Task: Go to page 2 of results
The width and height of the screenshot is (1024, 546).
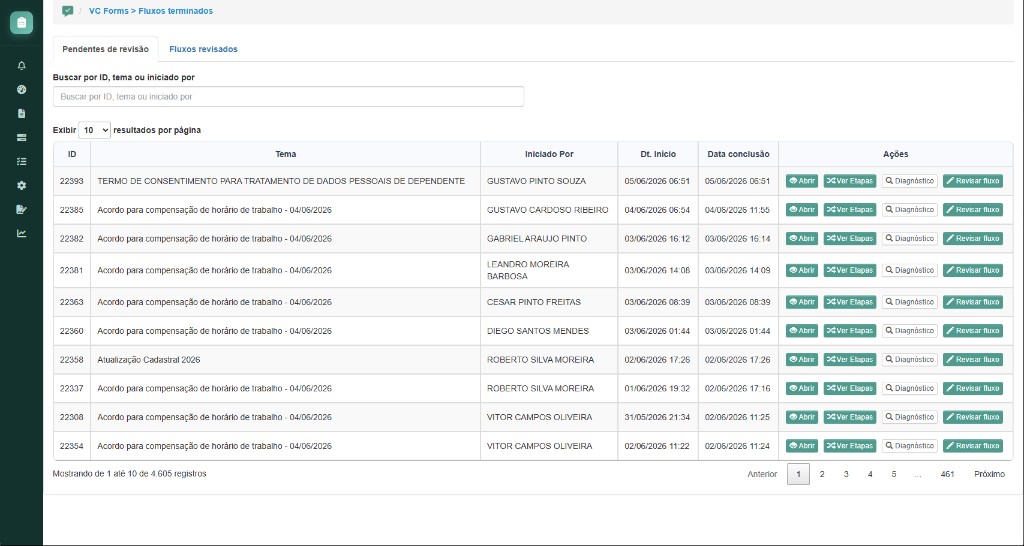Action: [x=822, y=474]
